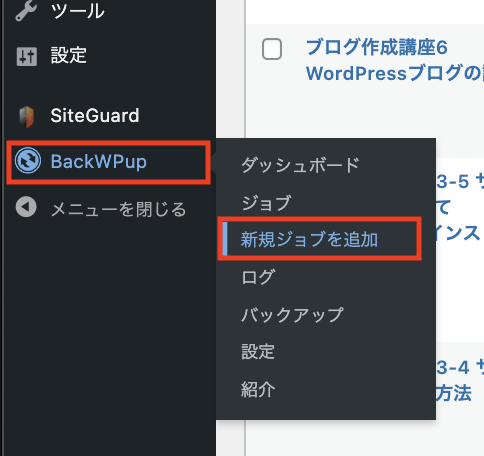
Task: Tick checkbox beside ブログ作成講座6 post
Action: pos(272,49)
